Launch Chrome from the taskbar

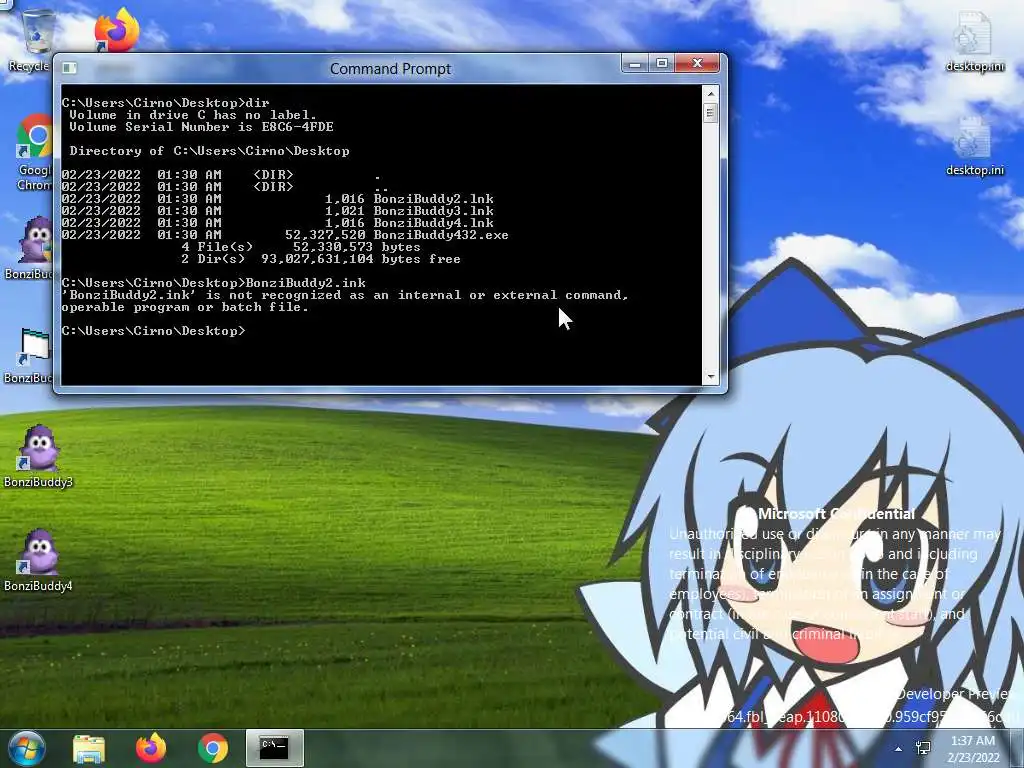pyautogui.click(x=212, y=748)
